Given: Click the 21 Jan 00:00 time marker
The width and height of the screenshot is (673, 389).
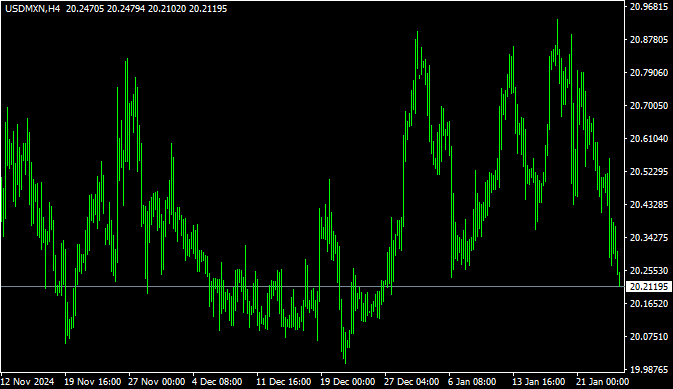Looking at the screenshot, I should click(603, 381).
